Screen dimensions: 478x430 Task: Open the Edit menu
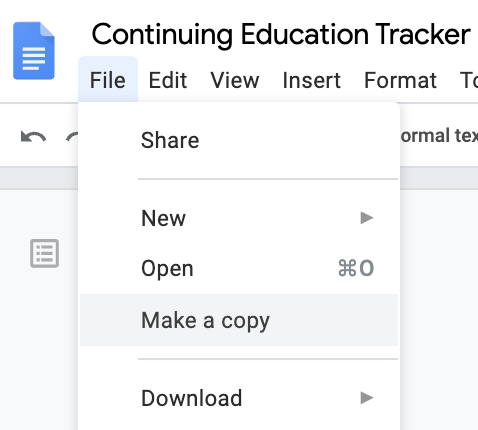(168, 80)
